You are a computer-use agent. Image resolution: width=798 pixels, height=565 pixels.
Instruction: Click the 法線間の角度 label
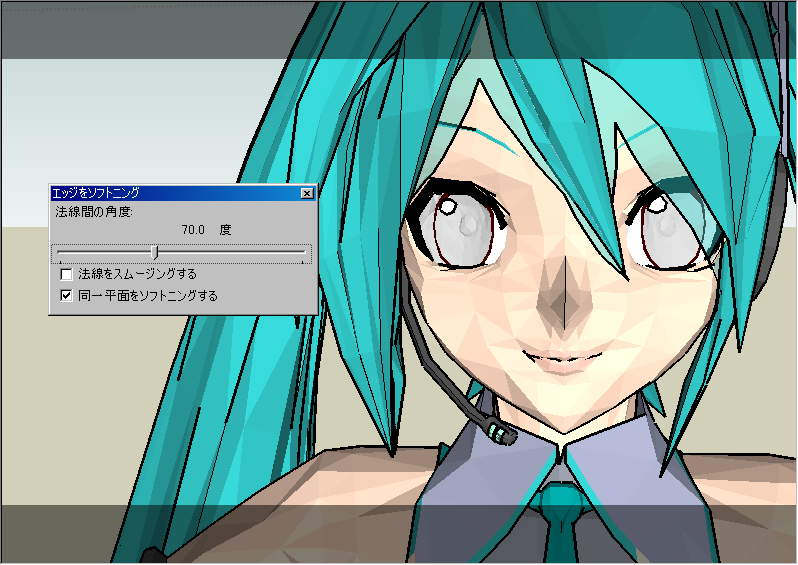94,212
